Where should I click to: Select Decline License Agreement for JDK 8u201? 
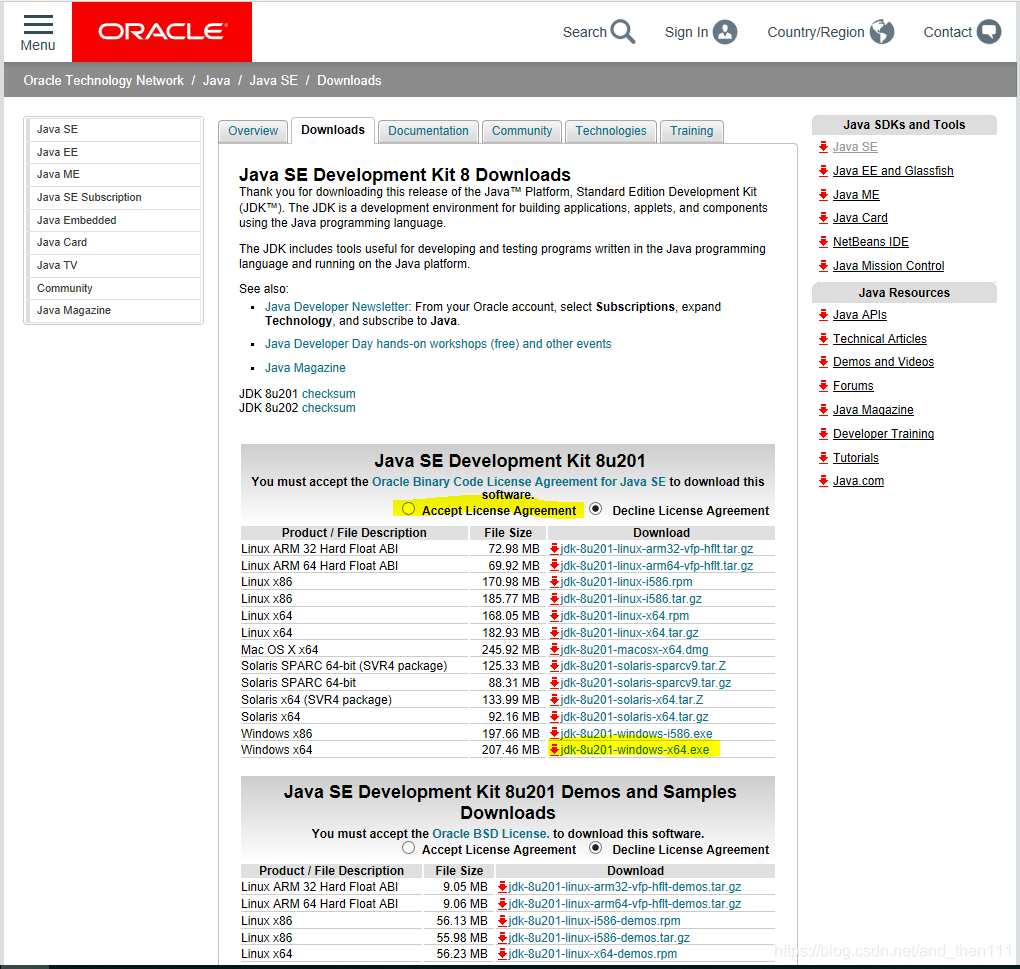(x=595, y=509)
